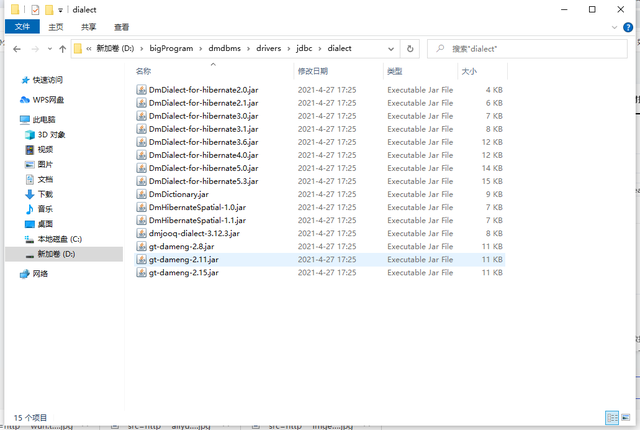Open 文档 folder in the sidebar
640x430 pixels.
point(45,180)
